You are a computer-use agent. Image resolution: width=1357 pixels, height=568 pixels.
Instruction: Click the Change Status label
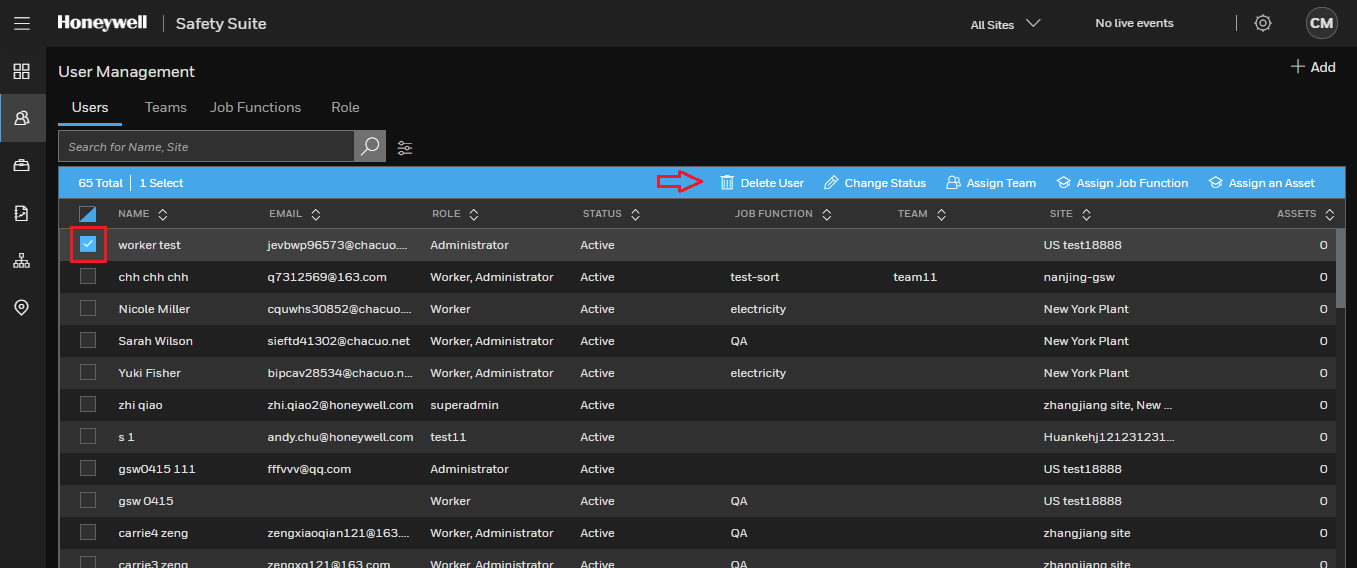(885, 183)
